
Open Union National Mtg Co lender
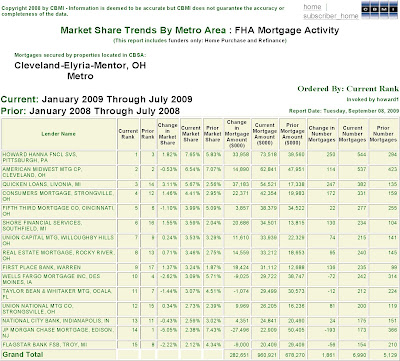(38, 309)
